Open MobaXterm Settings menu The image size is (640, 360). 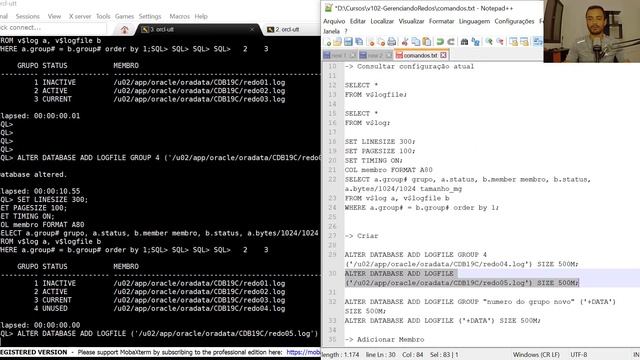[150, 16]
